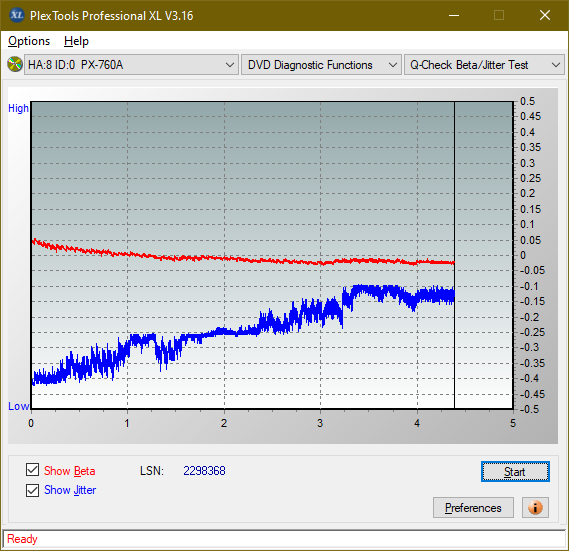
Task: Click the LSN value 2298368
Action: [204, 471]
